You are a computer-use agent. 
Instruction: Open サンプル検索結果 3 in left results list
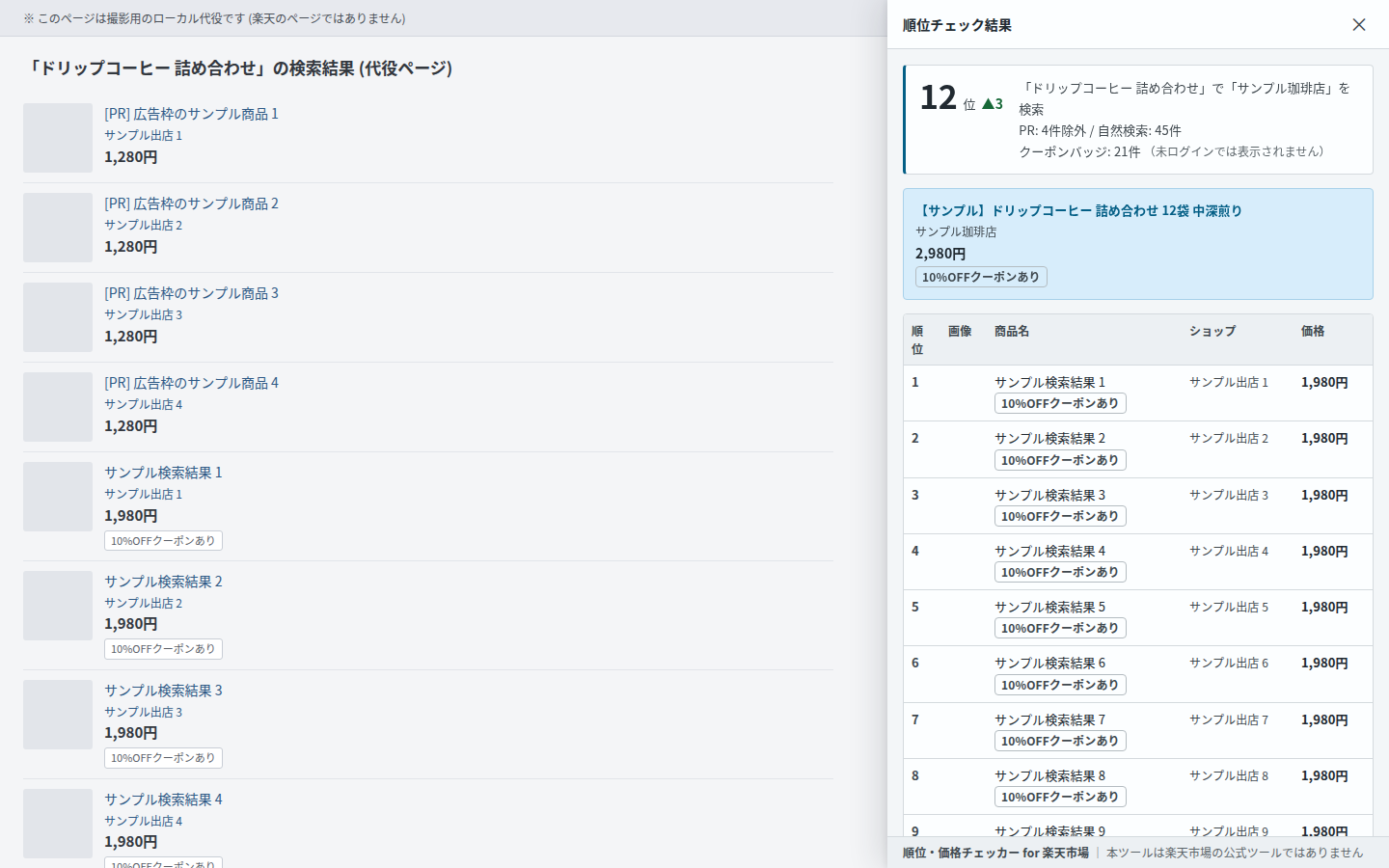click(163, 691)
